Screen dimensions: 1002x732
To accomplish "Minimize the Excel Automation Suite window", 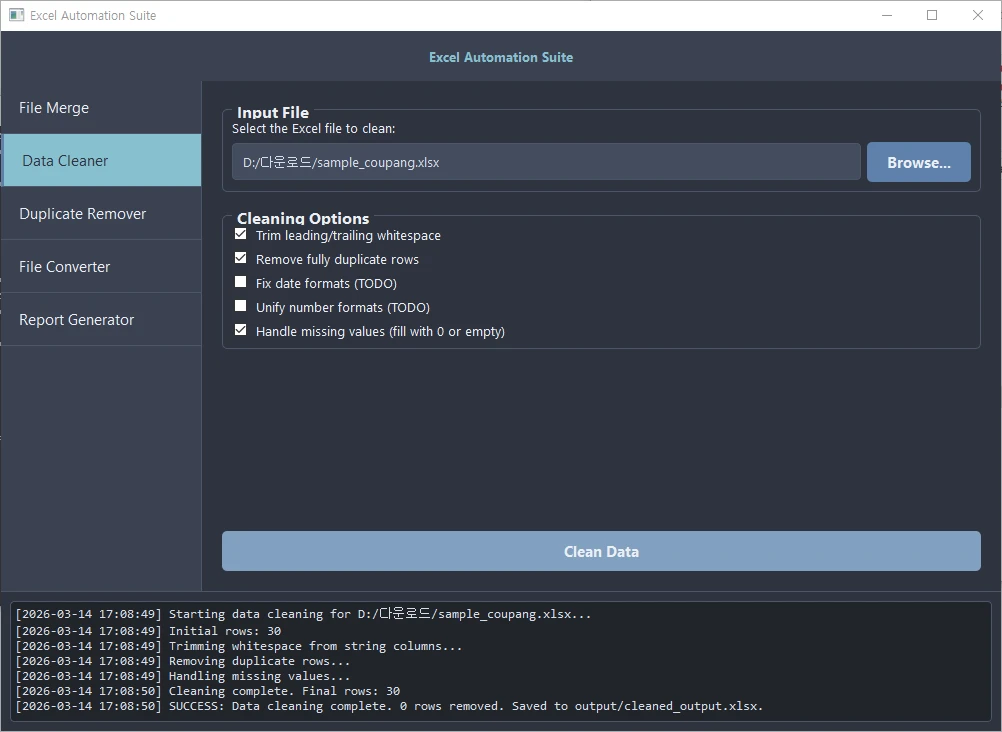I will pos(886,15).
